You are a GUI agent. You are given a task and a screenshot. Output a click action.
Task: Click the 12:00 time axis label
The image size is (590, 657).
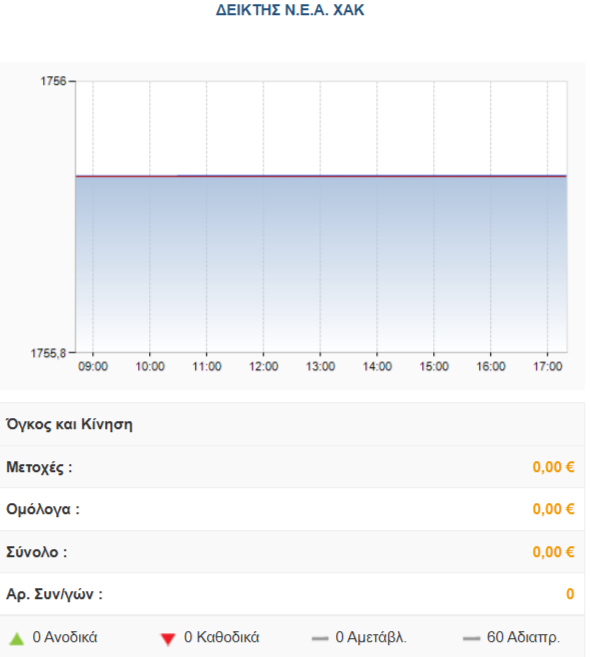(x=264, y=367)
